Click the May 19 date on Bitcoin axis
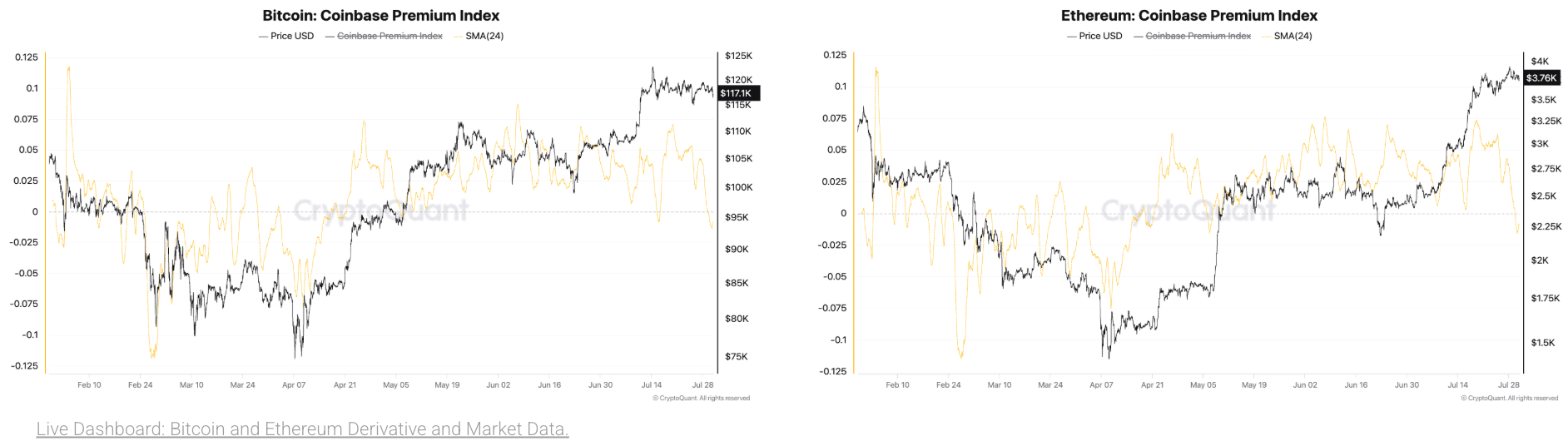The height and width of the screenshot is (446, 1568). pyautogui.click(x=447, y=384)
